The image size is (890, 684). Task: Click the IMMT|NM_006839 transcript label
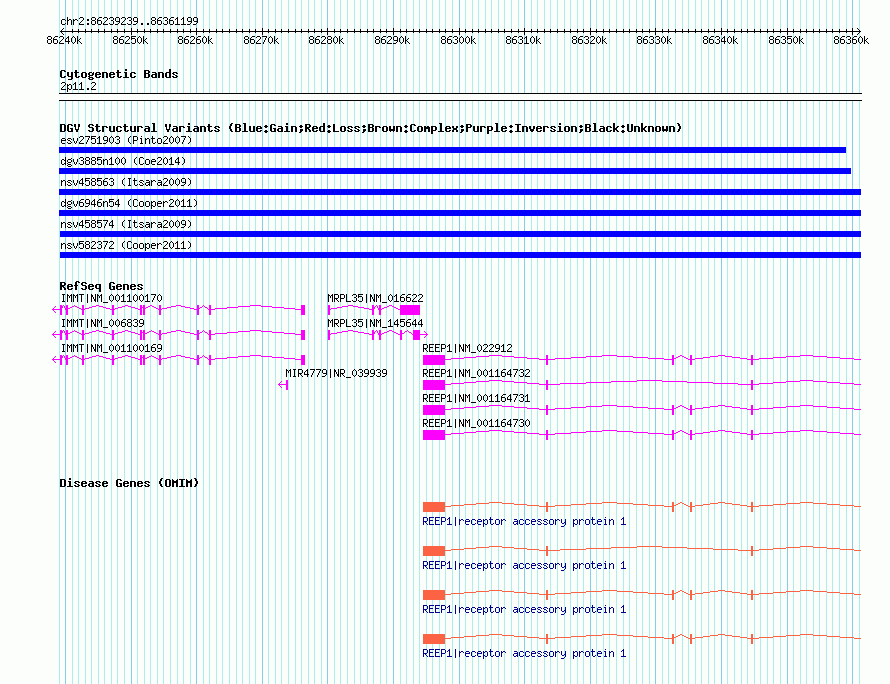click(102, 323)
